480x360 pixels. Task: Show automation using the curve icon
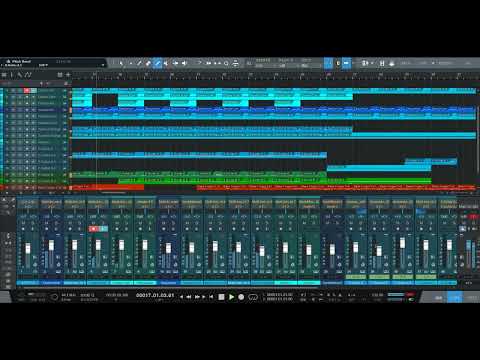coord(28,75)
